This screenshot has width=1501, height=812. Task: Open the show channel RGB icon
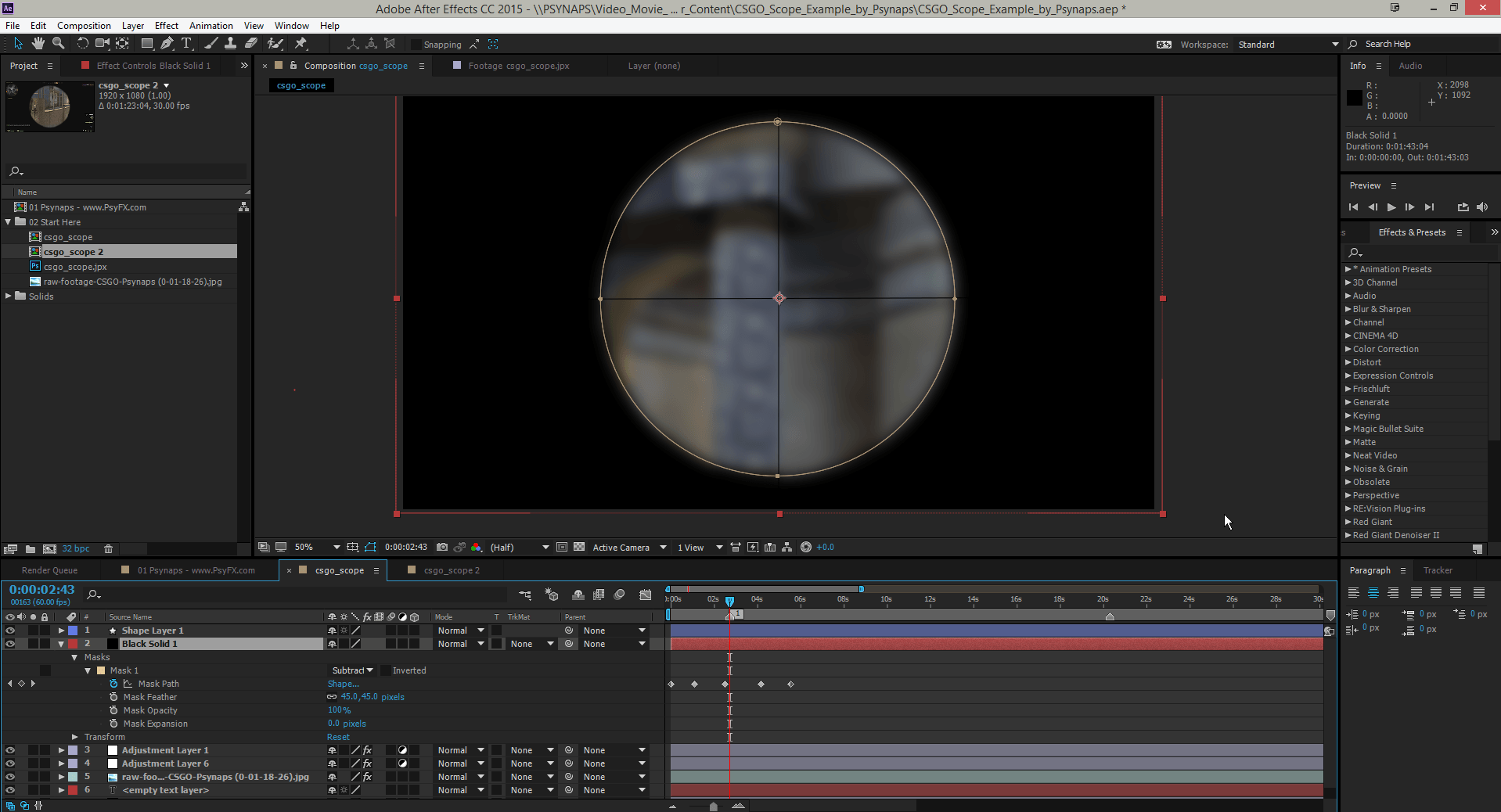coord(476,548)
